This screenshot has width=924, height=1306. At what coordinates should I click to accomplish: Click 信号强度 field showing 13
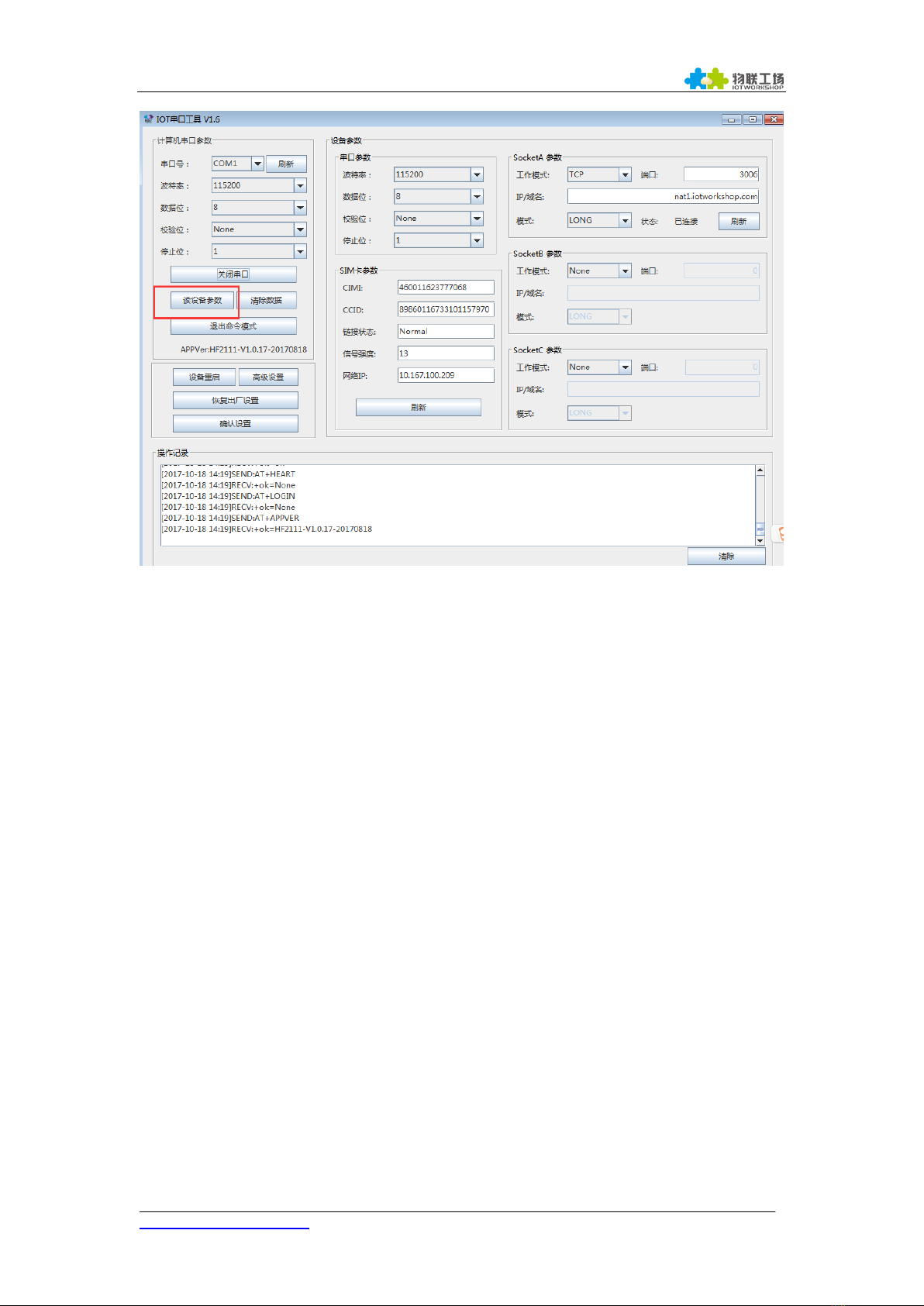(x=446, y=353)
